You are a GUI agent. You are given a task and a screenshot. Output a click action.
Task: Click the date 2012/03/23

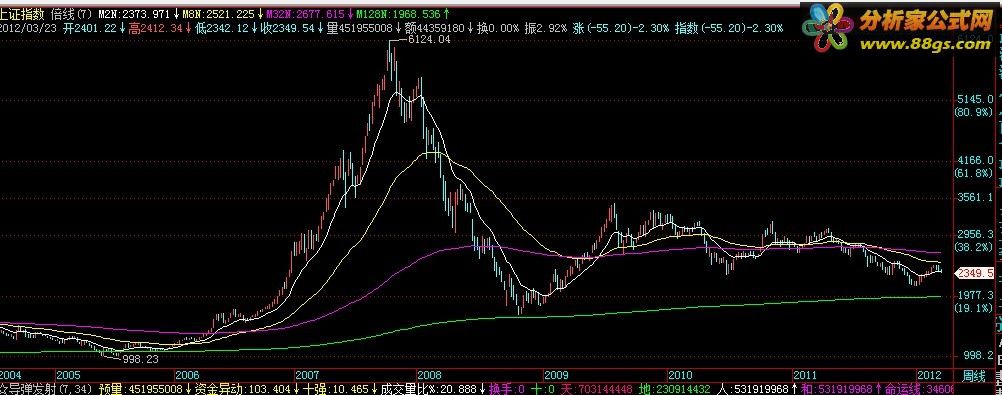(27, 28)
